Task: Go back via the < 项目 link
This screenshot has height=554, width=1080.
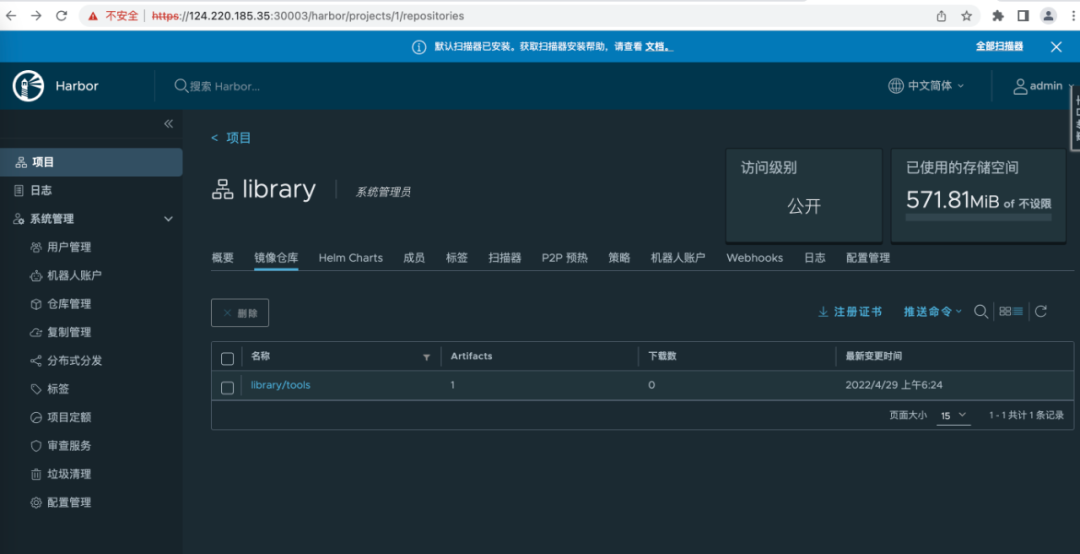Action: tap(231, 138)
